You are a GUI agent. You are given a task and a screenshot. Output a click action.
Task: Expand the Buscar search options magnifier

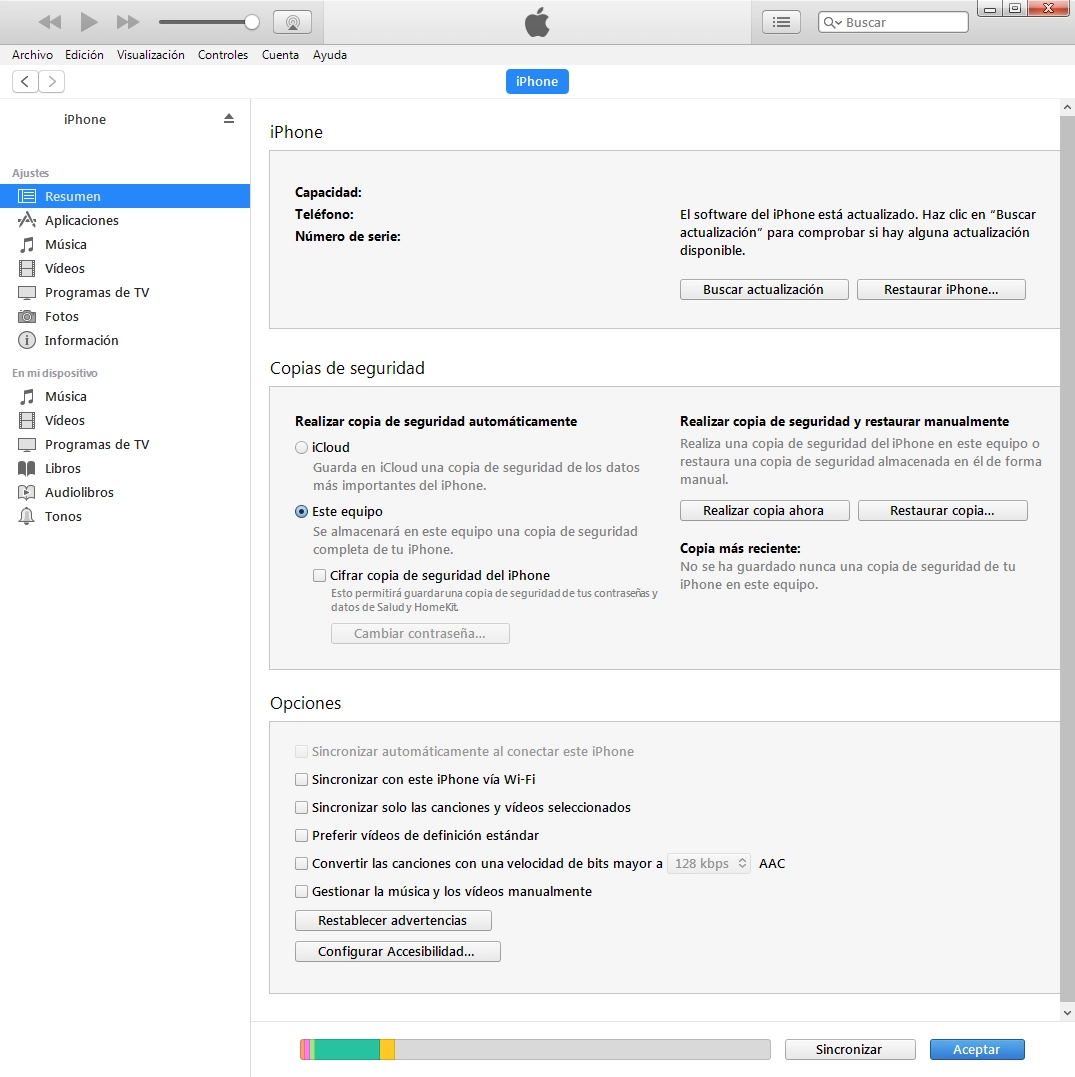point(833,22)
